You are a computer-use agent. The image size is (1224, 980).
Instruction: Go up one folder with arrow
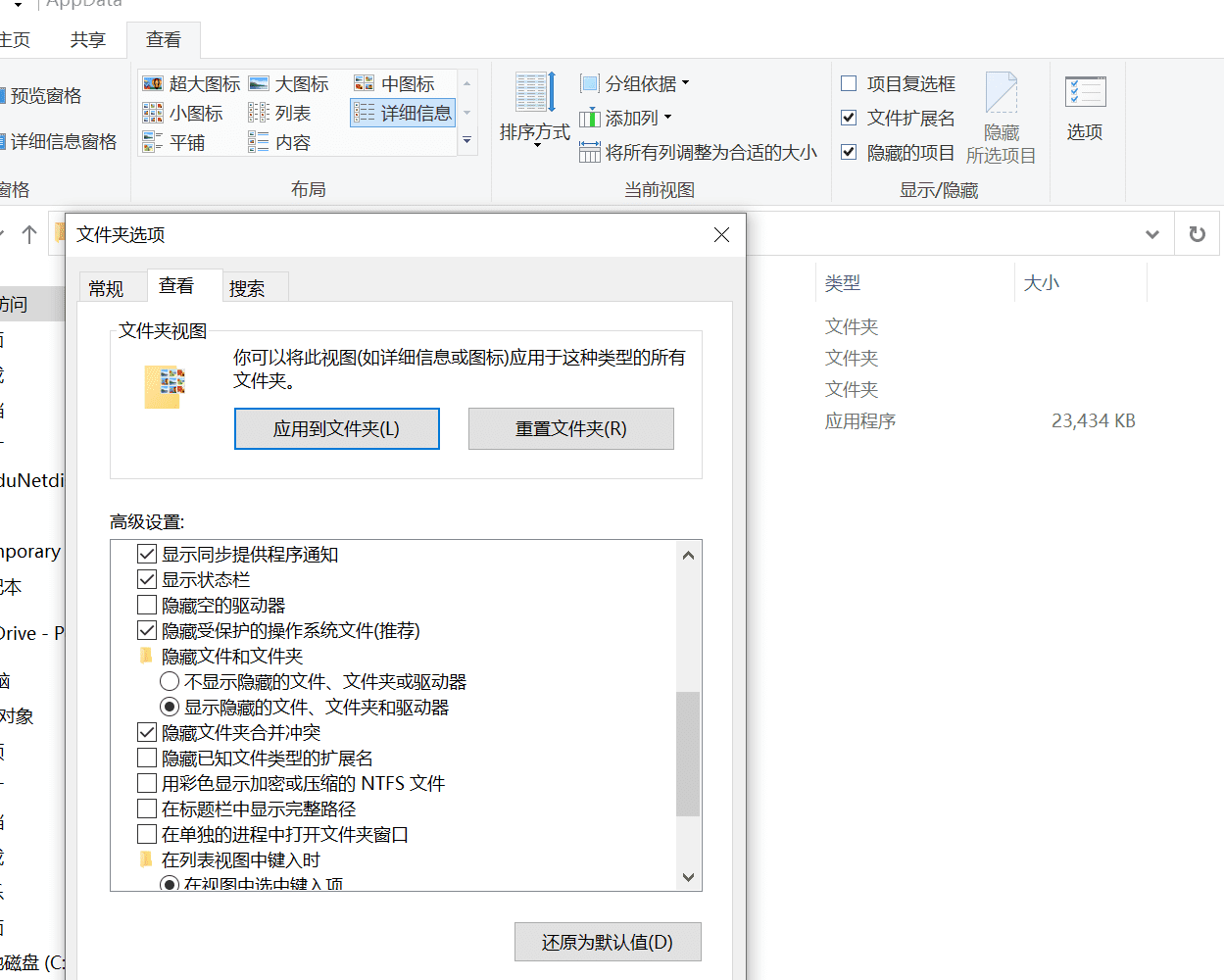pos(29,234)
